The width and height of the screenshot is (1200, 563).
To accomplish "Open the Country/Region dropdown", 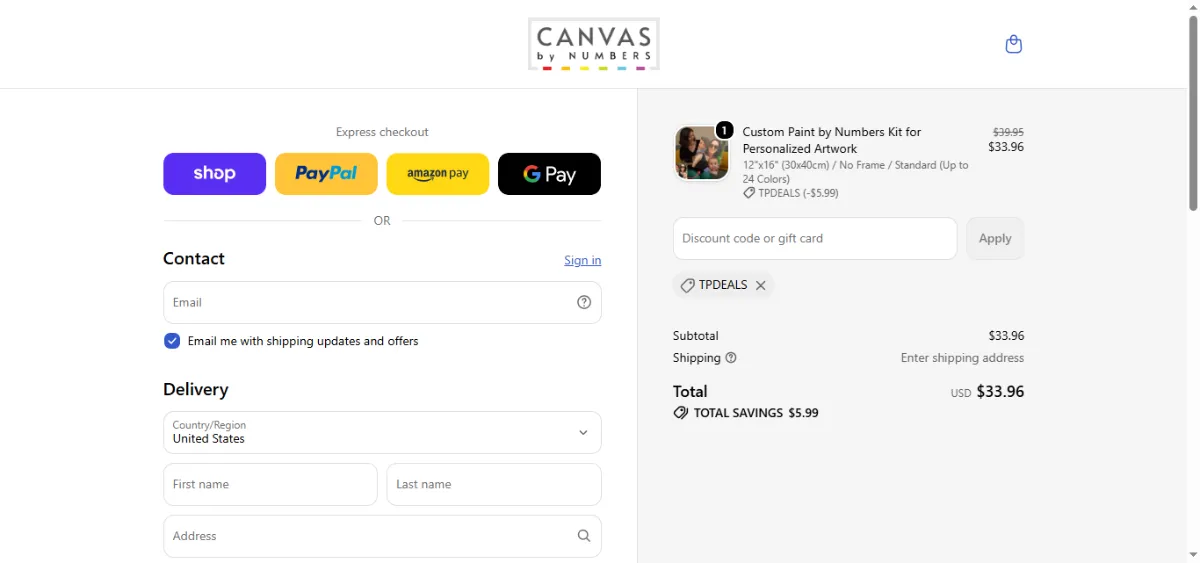I will 382,432.
